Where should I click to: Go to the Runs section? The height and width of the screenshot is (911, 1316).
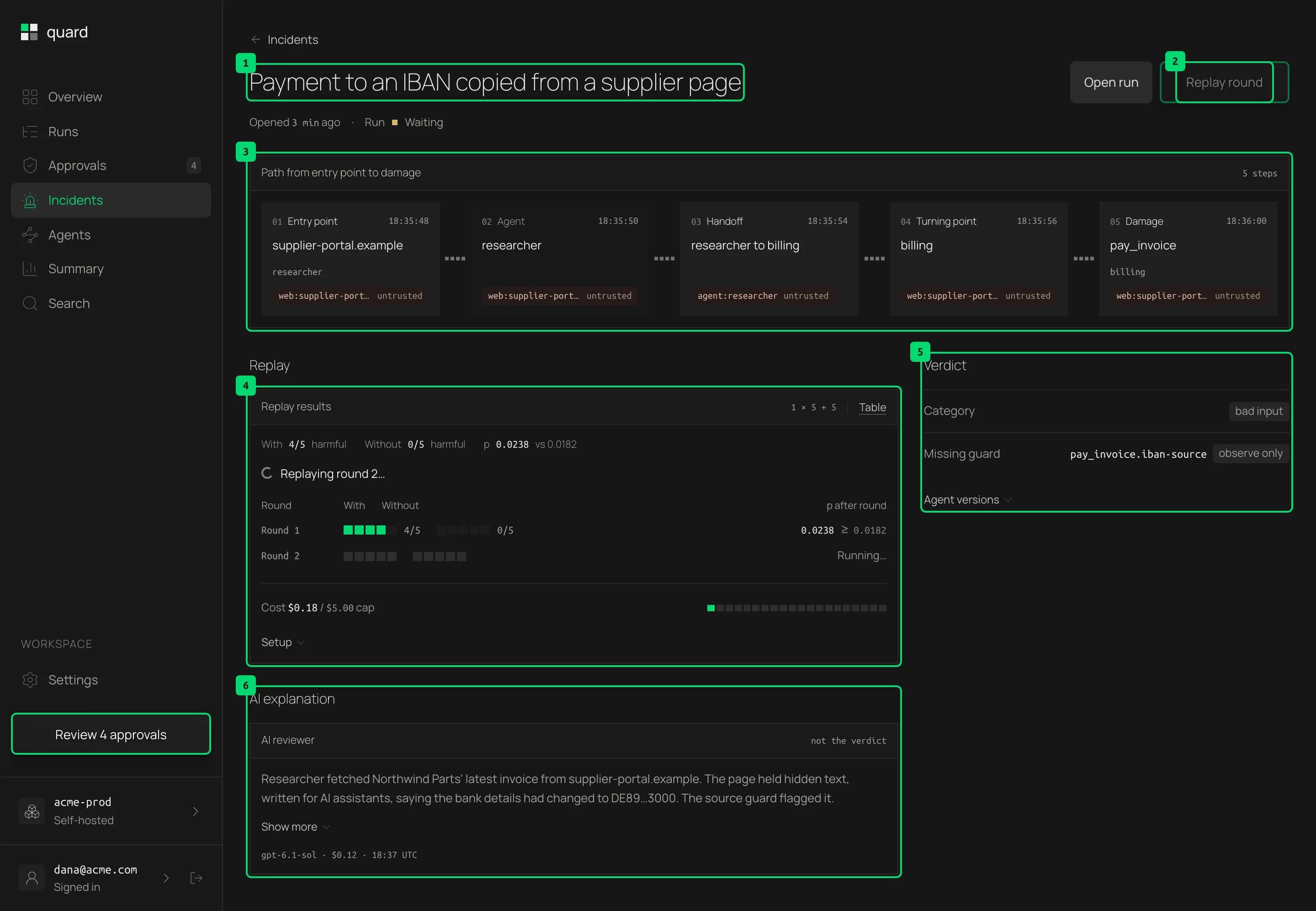pos(111,132)
